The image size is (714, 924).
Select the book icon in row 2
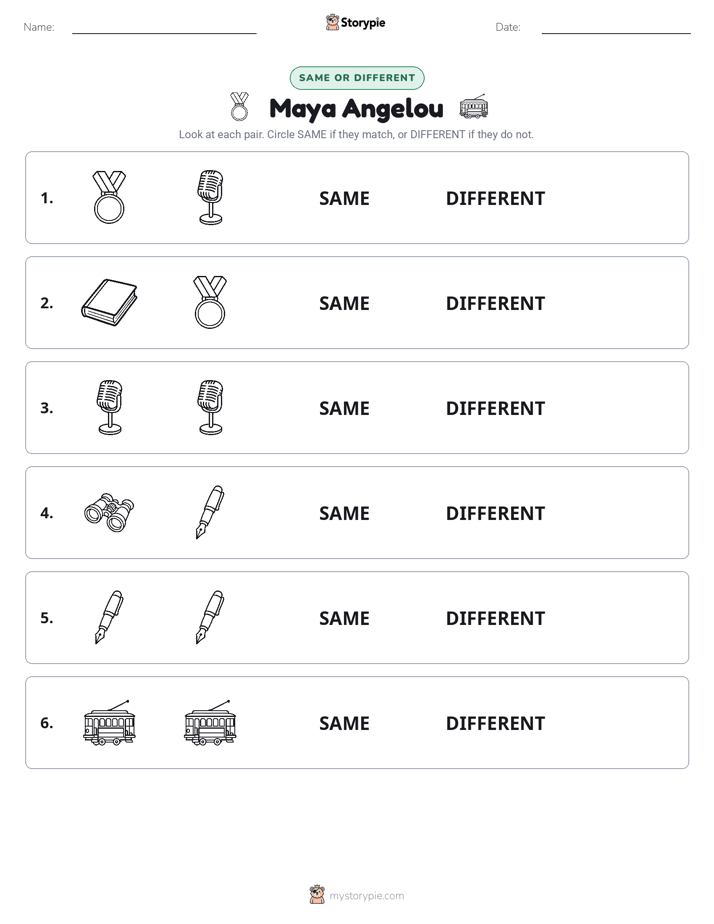pos(110,302)
